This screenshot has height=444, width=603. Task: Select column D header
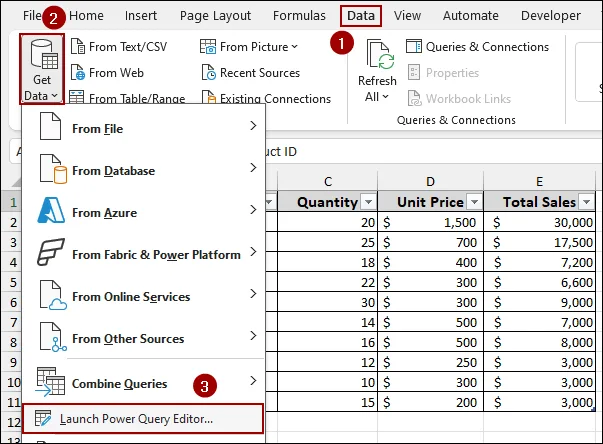(430, 181)
